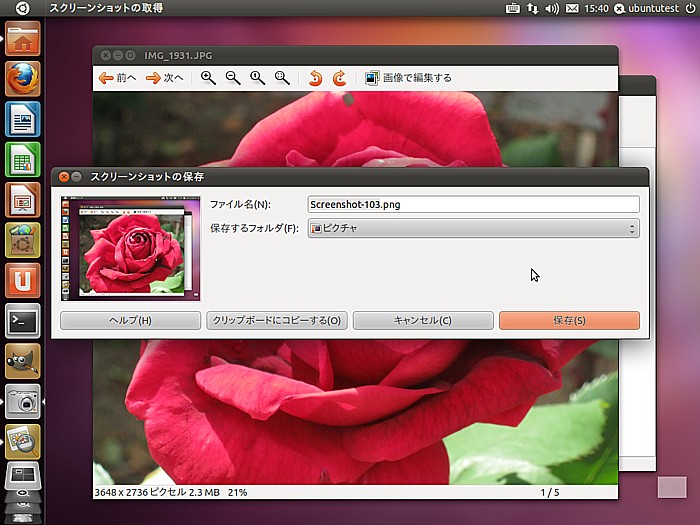The width and height of the screenshot is (700, 525).
Task: Click the ヘルプ(H) button
Action: 130,321
